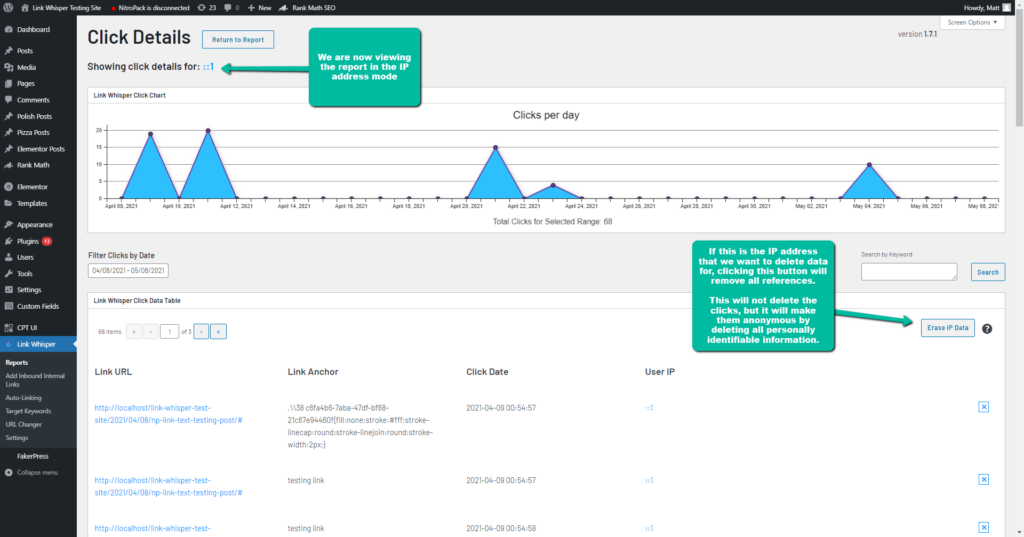This screenshot has width=1024, height=537.
Task: Open Pages in the sidebar
Action: coord(25,84)
